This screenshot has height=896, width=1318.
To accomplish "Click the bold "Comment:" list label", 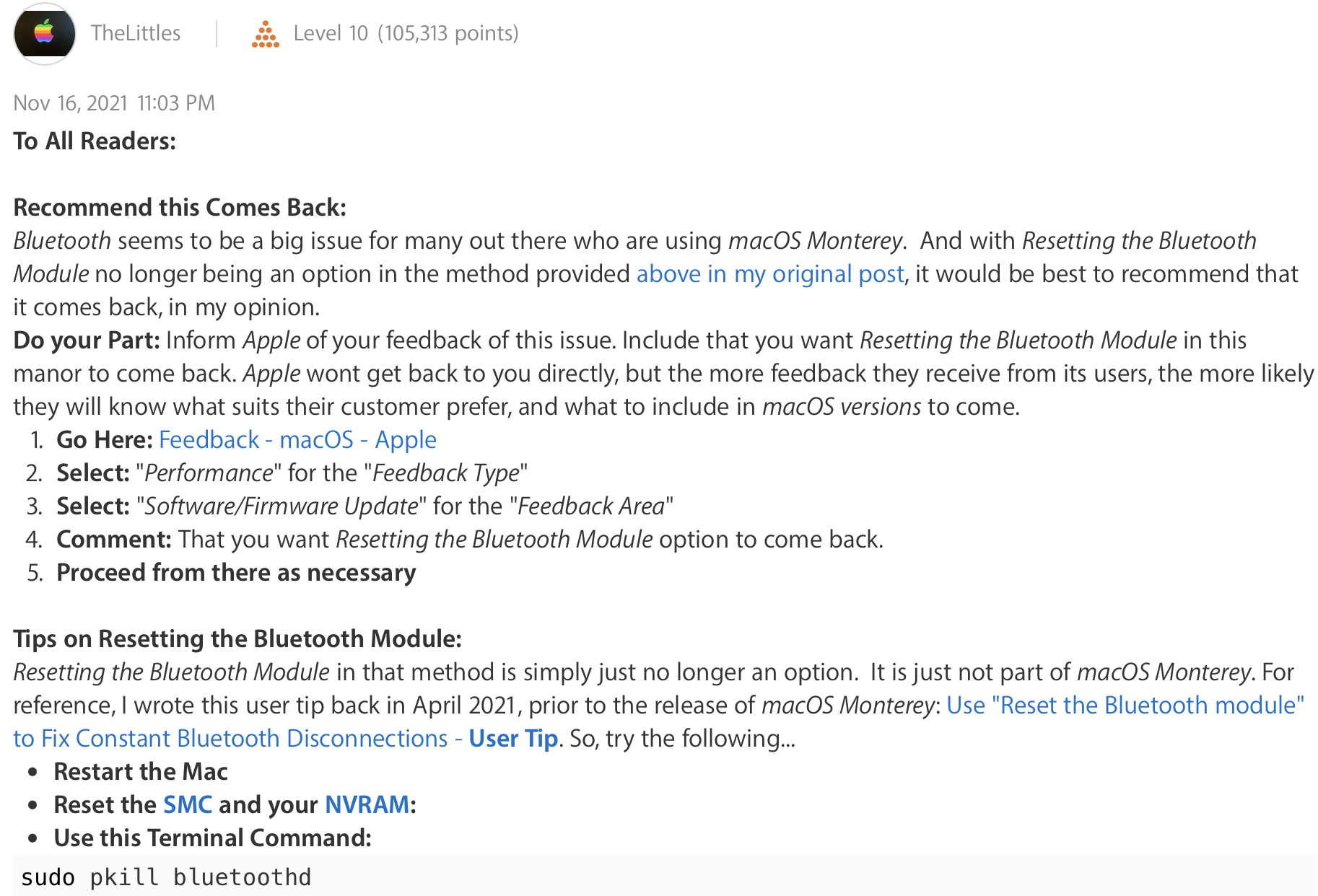I will point(114,540).
